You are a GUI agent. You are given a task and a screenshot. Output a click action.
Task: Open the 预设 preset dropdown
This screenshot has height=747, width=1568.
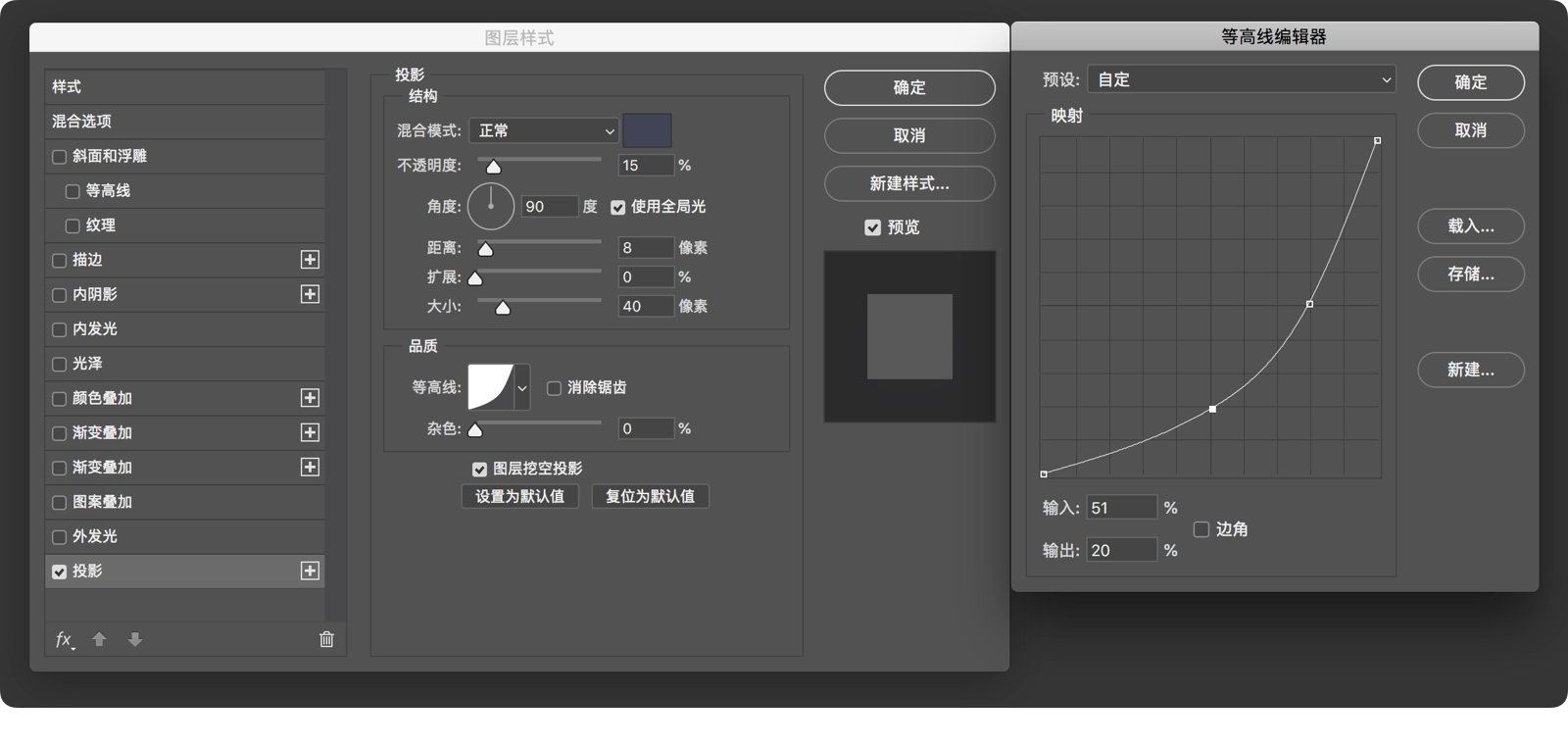pyautogui.click(x=1242, y=79)
